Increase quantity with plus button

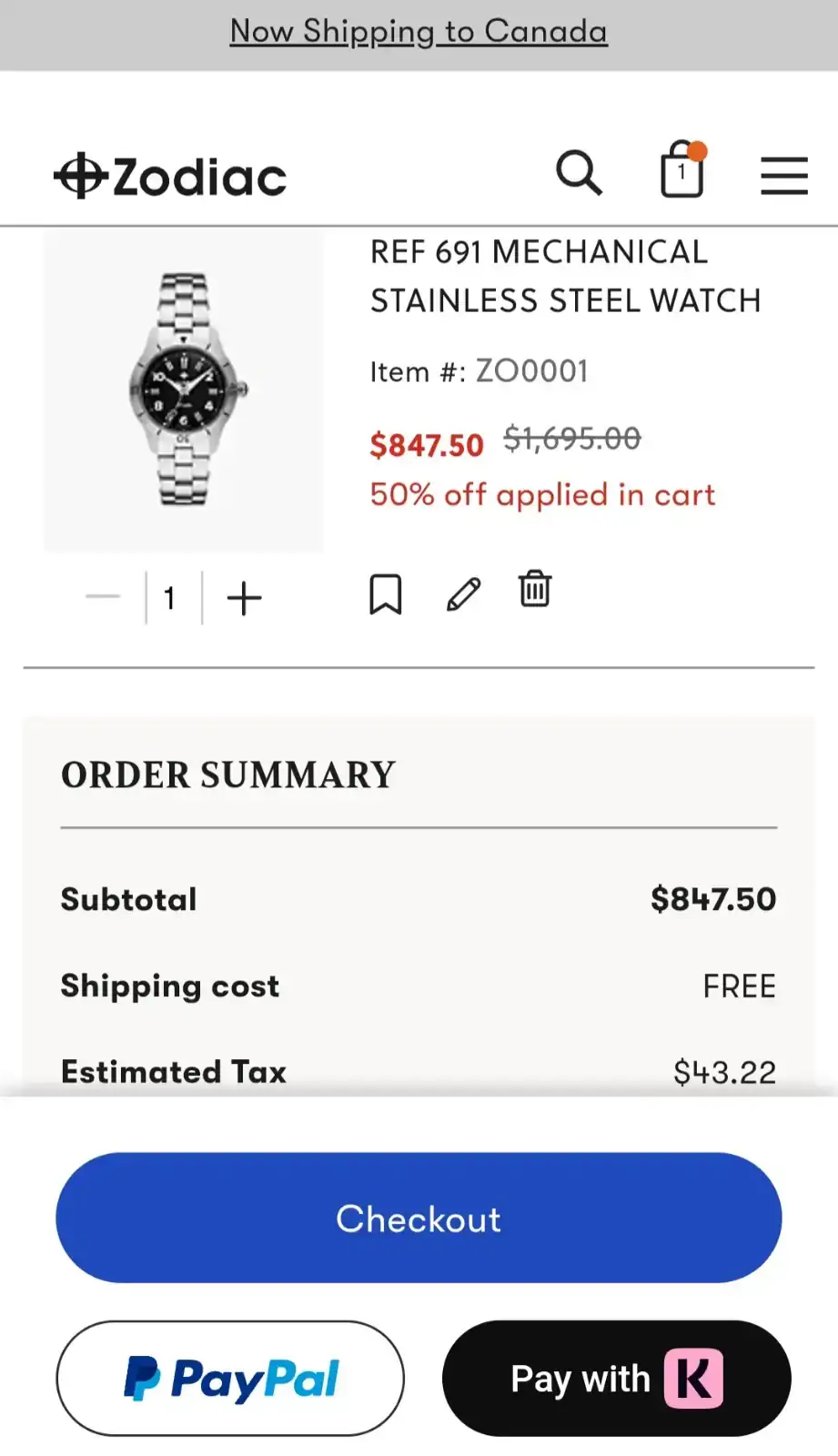pyautogui.click(x=244, y=598)
